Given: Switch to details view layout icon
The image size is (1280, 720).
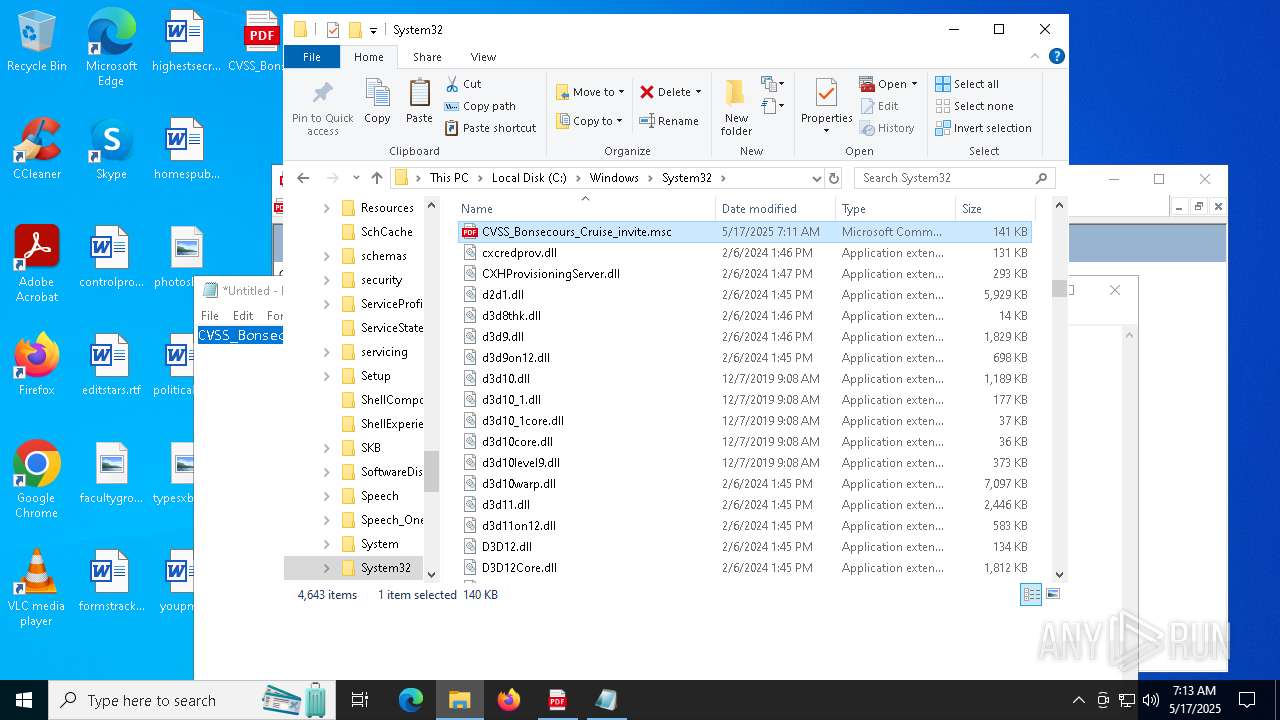Looking at the screenshot, I should (x=1031, y=594).
